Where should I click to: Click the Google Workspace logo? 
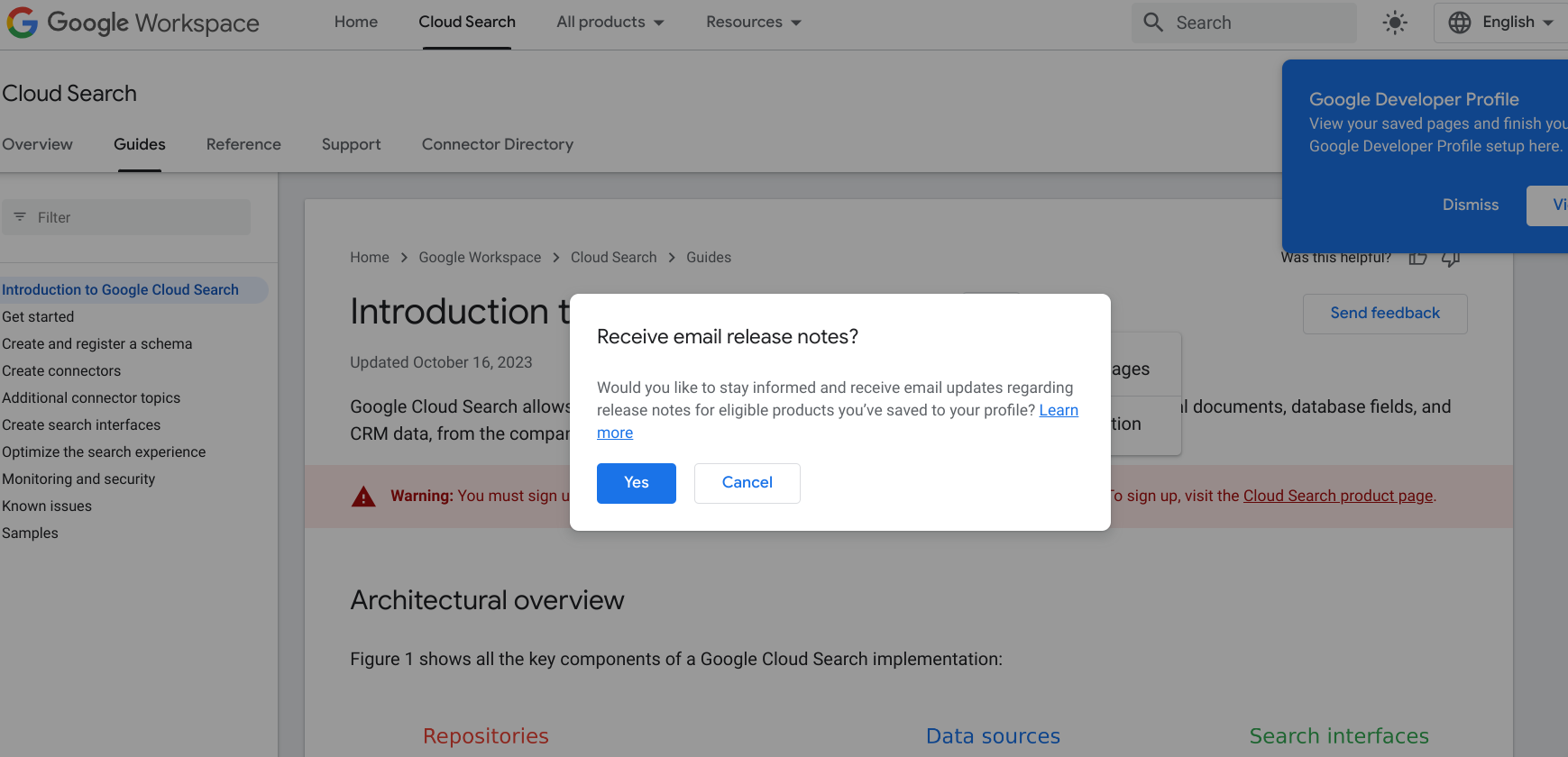coord(133,23)
